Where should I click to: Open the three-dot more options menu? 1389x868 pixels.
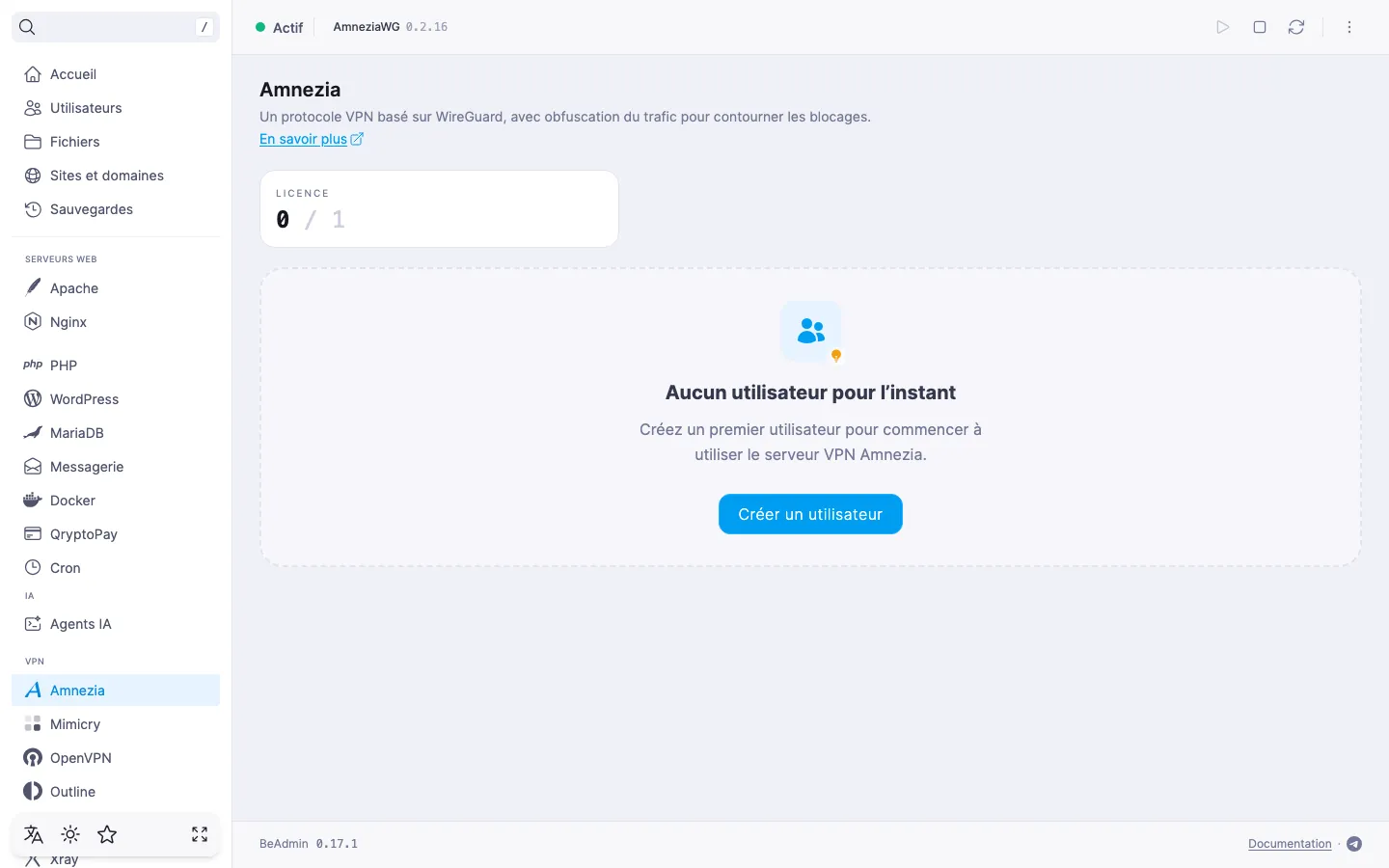coord(1349,27)
